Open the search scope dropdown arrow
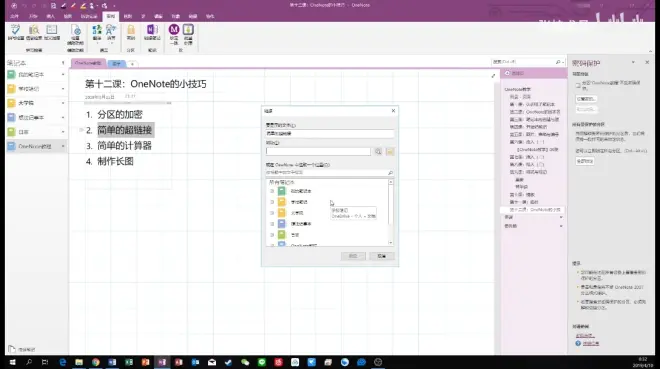Viewport: 660px width, 369px height. pyautogui.click(x=564, y=62)
